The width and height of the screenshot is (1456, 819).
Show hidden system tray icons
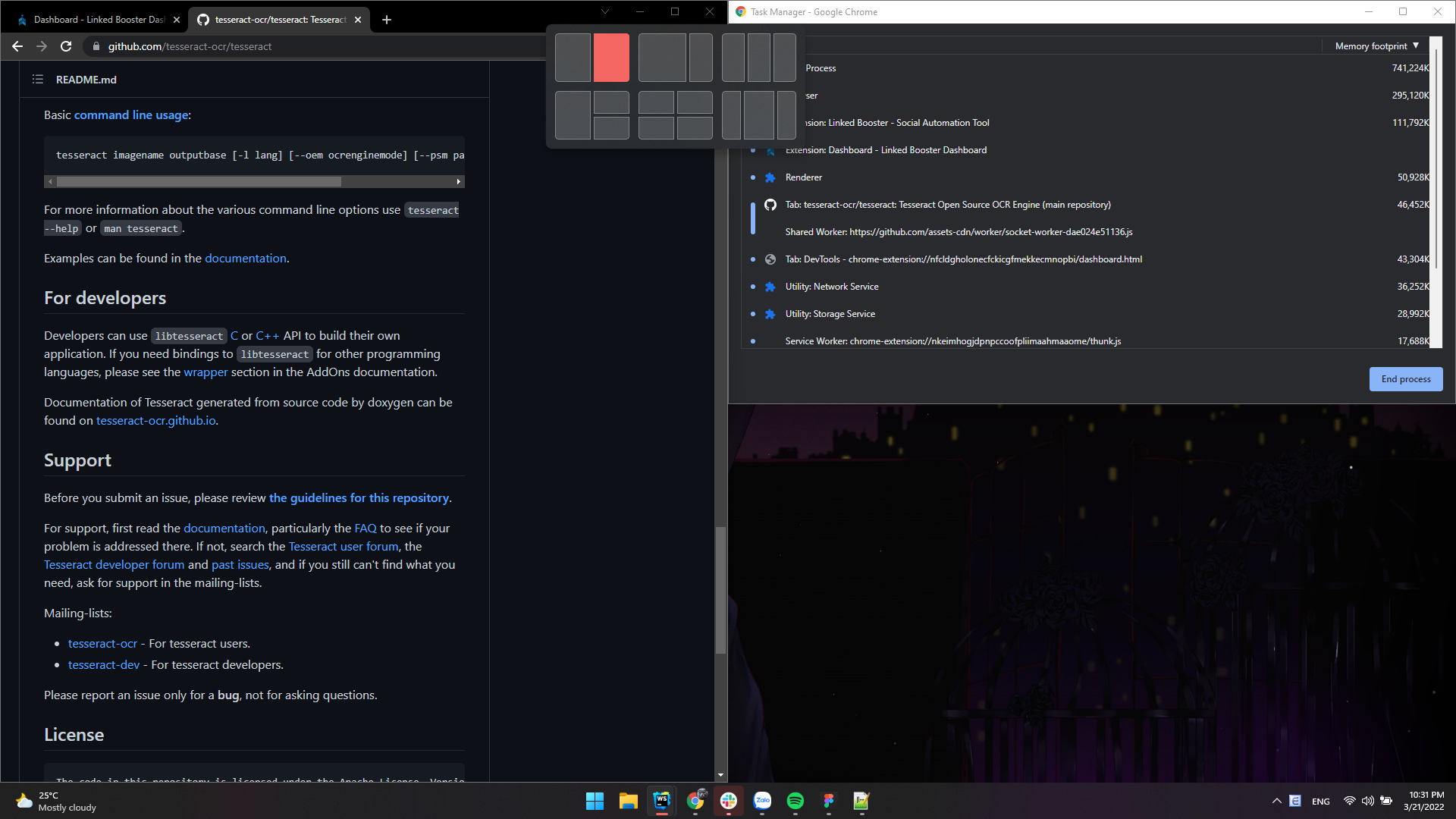(1277, 801)
